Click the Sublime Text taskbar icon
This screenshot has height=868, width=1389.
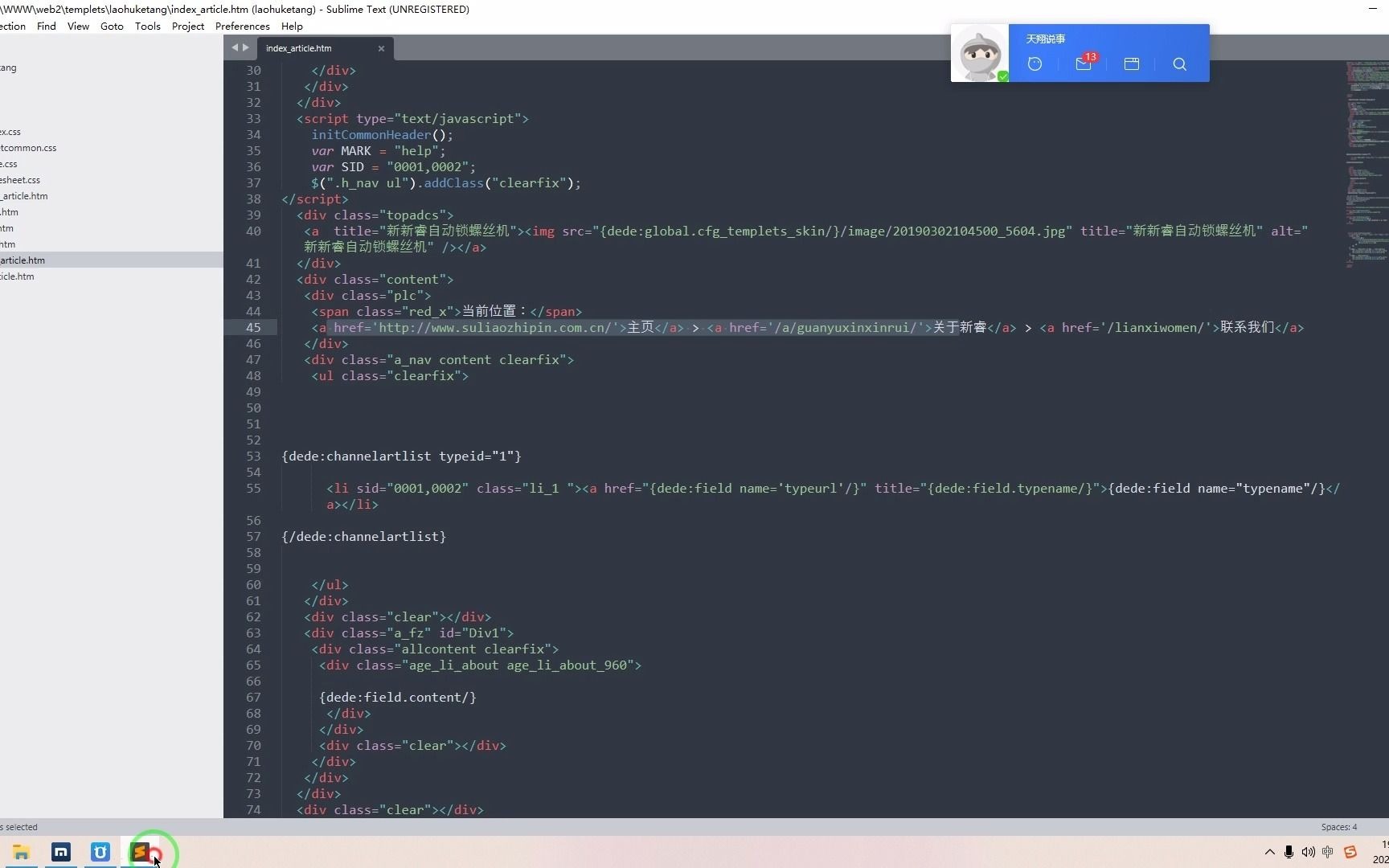(x=141, y=852)
